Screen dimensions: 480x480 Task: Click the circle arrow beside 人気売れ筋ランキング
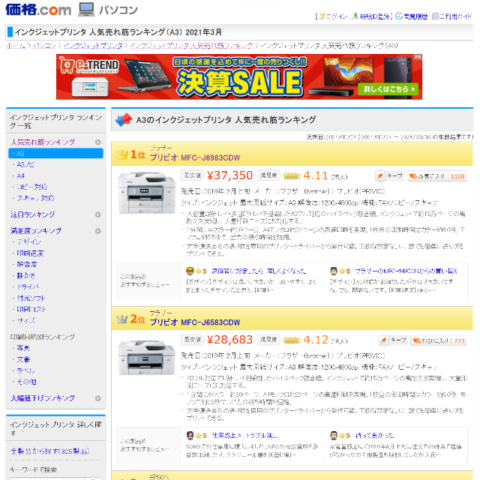98,142
